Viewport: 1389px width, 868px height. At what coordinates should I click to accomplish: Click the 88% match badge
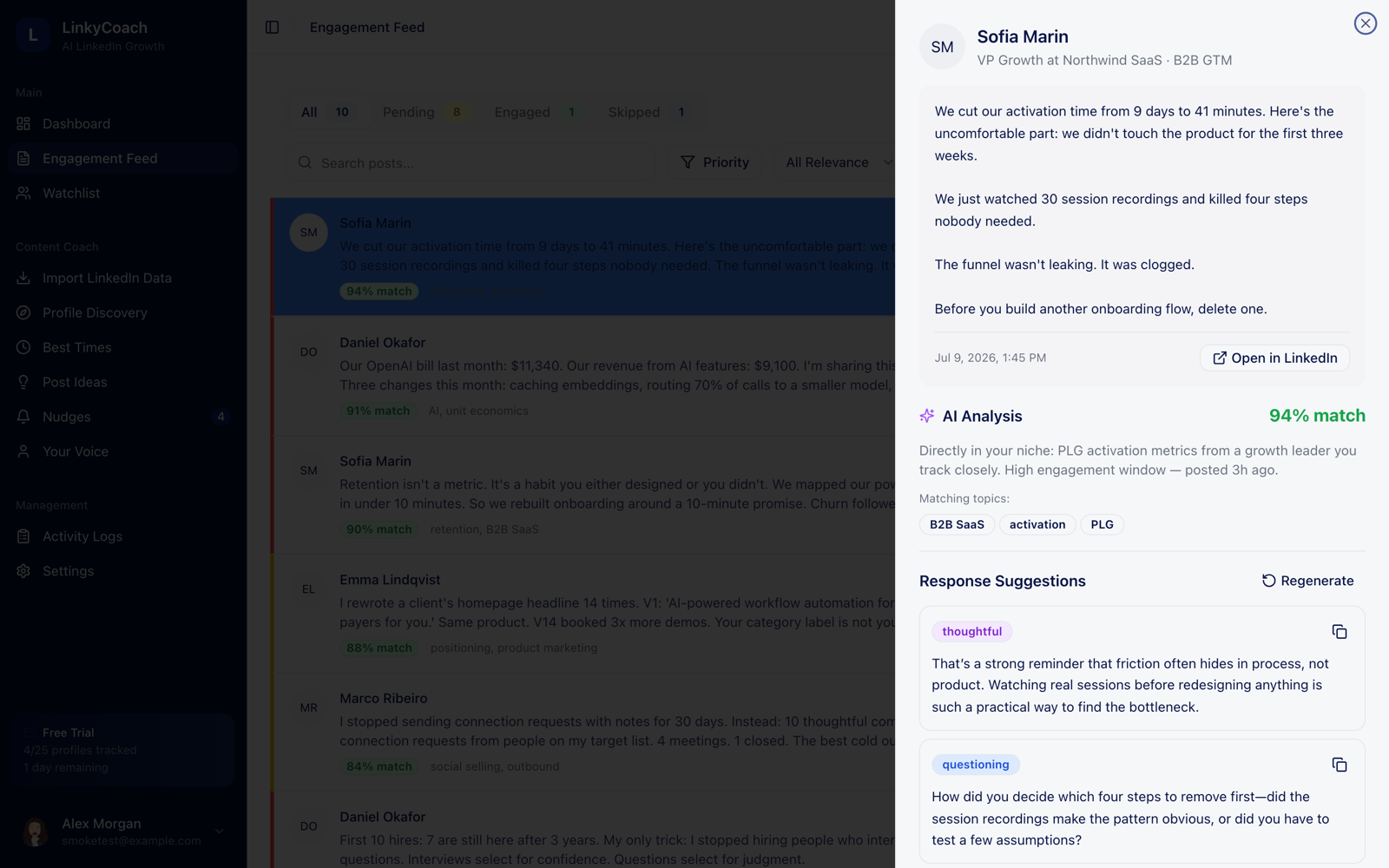[379, 648]
